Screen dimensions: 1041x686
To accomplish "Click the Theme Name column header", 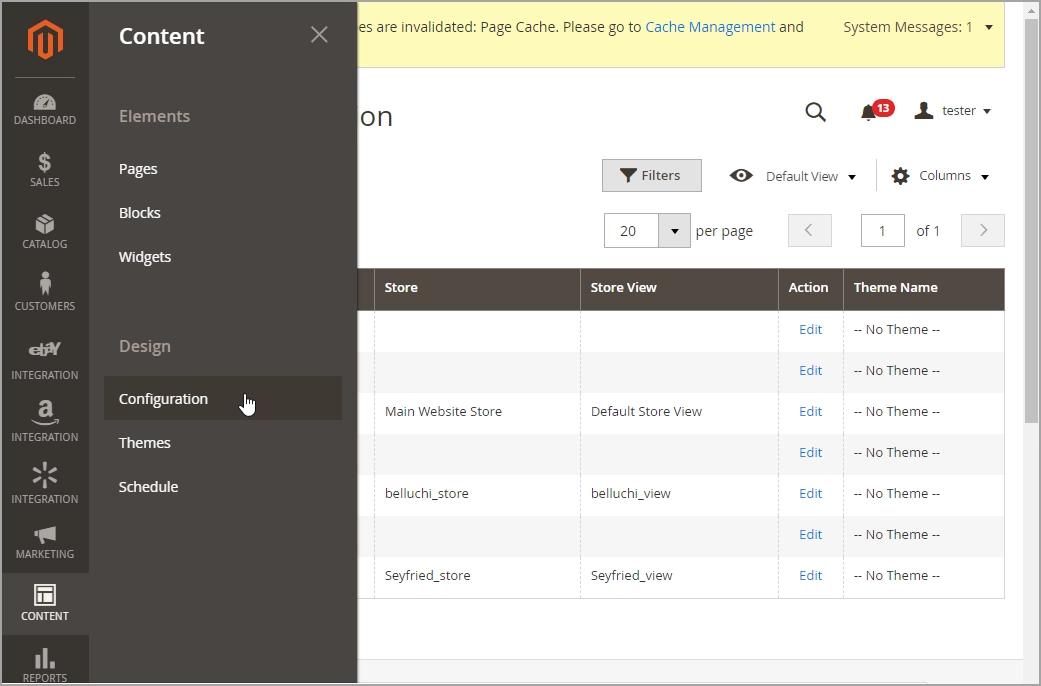I will [x=923, y=288].
